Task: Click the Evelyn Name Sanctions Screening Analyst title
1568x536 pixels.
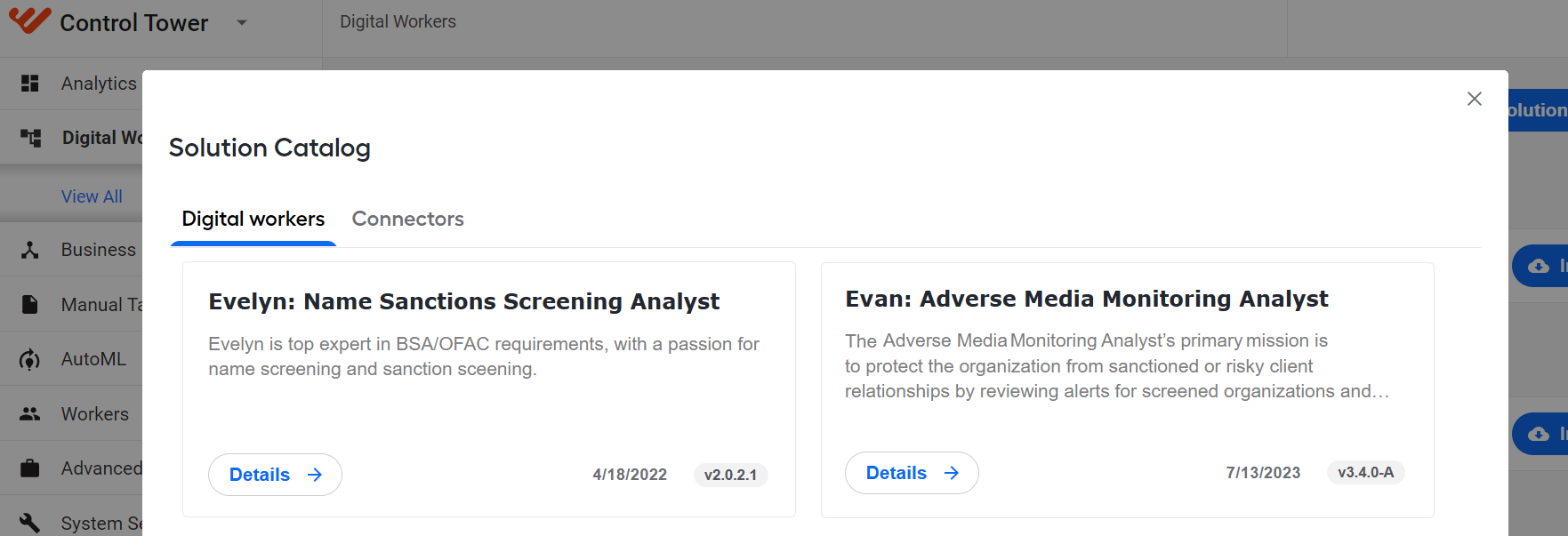Action: pyautogui.click(x=463, y=301)
